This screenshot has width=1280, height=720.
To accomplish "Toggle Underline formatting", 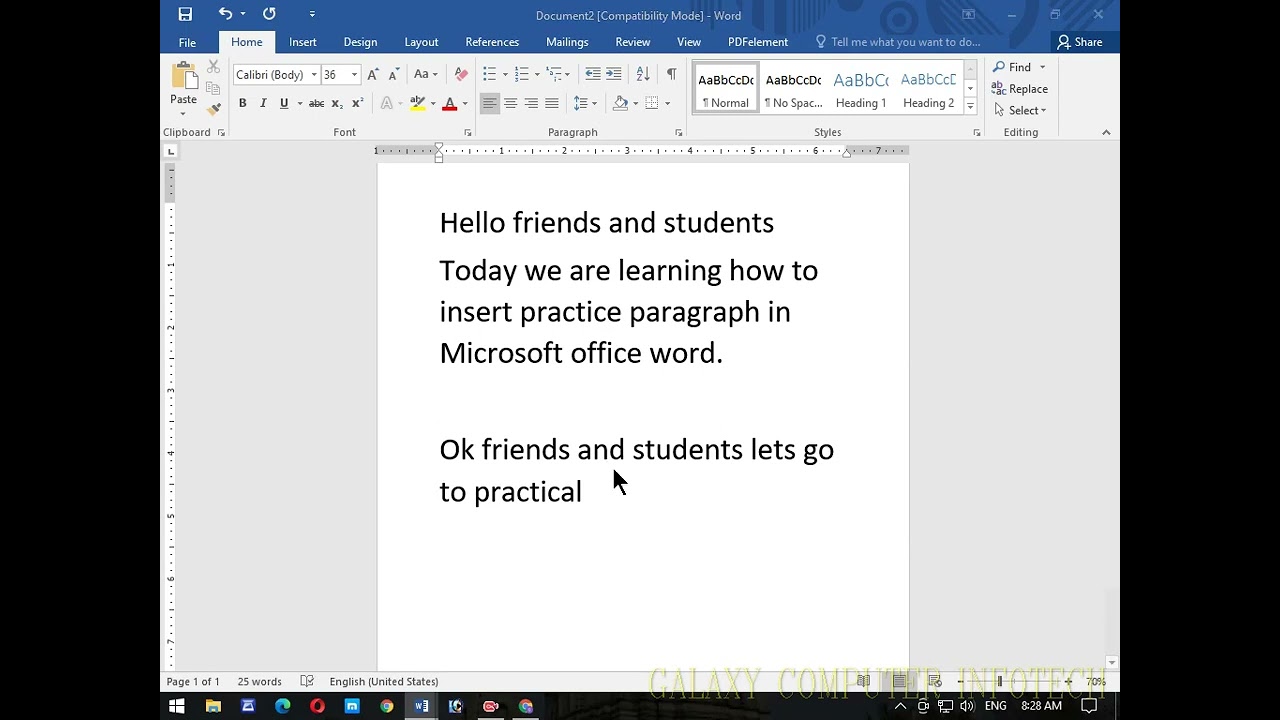I will click(284, 103).
